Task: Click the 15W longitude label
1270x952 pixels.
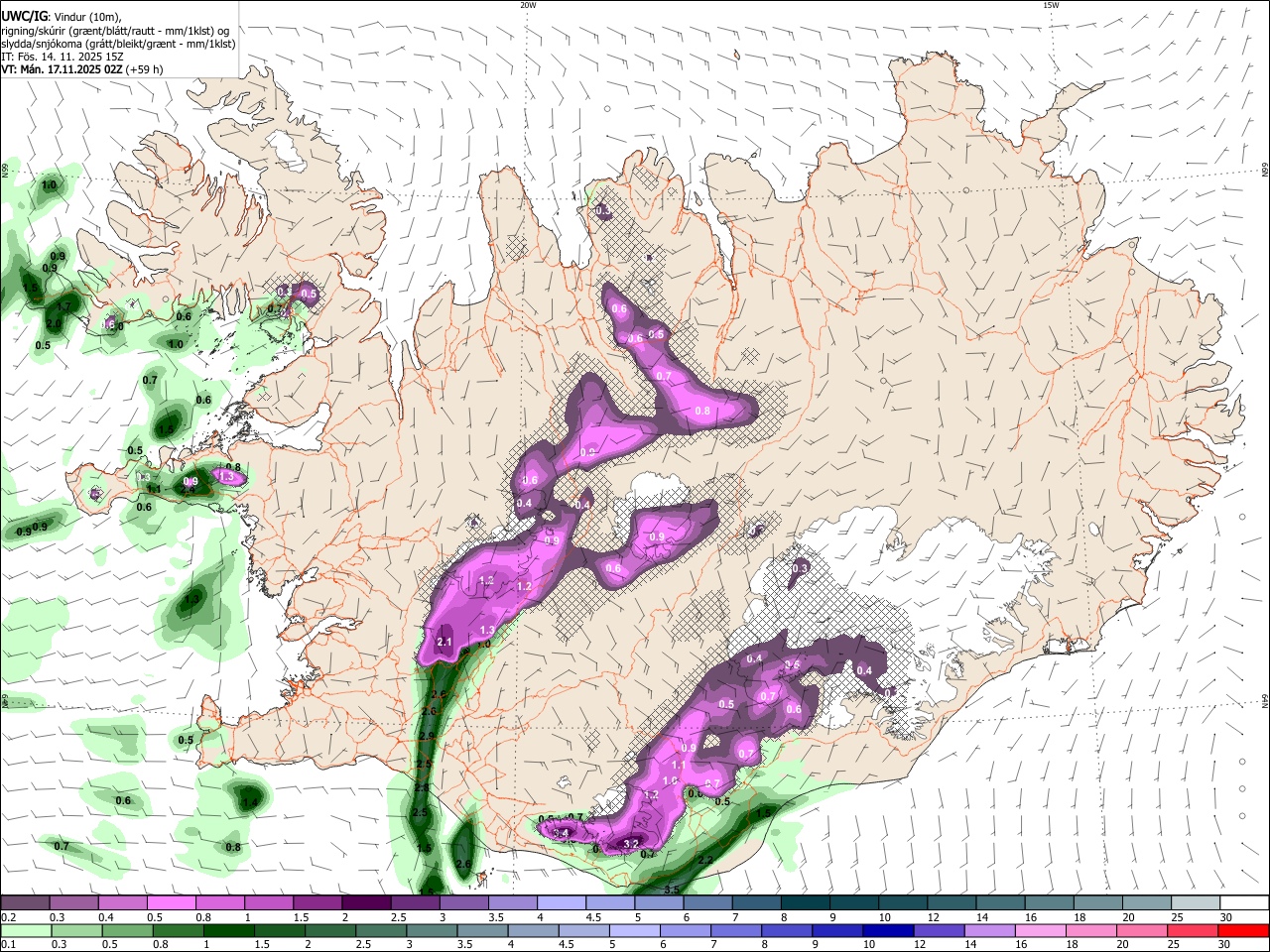Action: click(1051, 5)
